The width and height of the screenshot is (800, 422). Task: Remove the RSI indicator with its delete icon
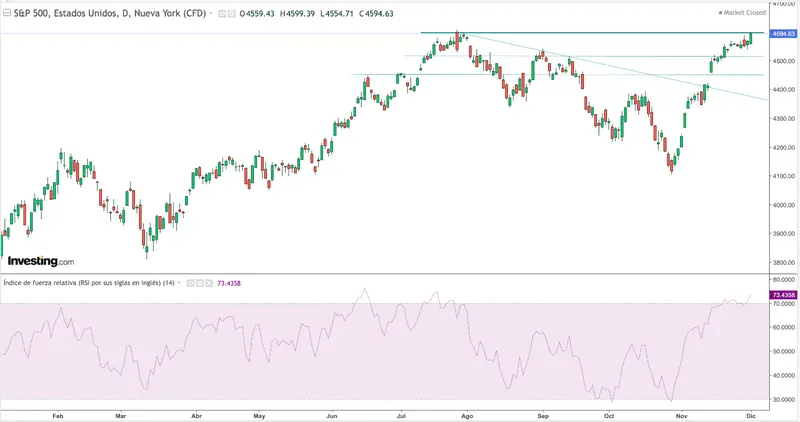tap(209, 283)
